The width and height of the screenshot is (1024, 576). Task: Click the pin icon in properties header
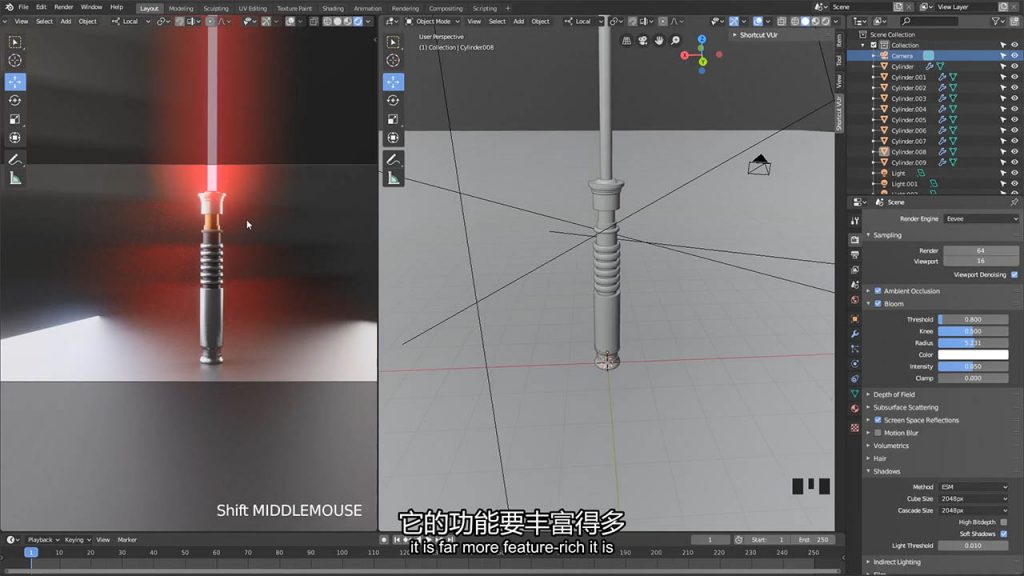pyautogui.click(x=1014, y=202)
